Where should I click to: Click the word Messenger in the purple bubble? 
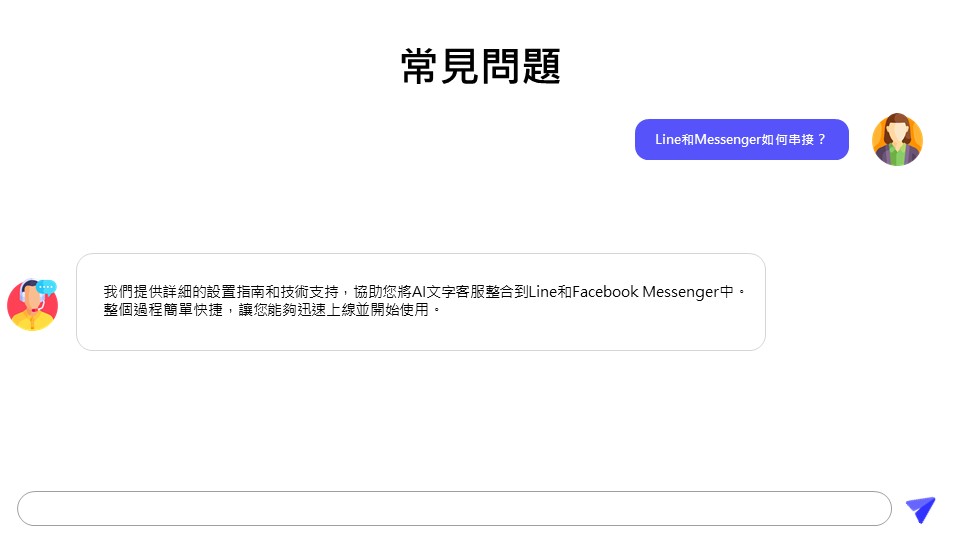727,139
